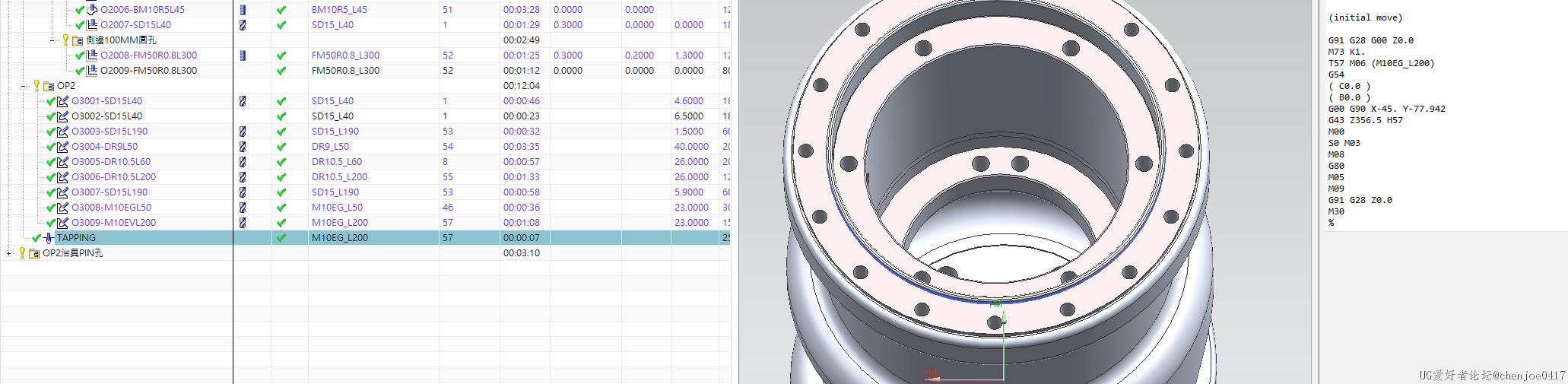This screenshot has height=384, width=1568.
Task: Collapse the OP2 program group
Action: pos(24,86)
